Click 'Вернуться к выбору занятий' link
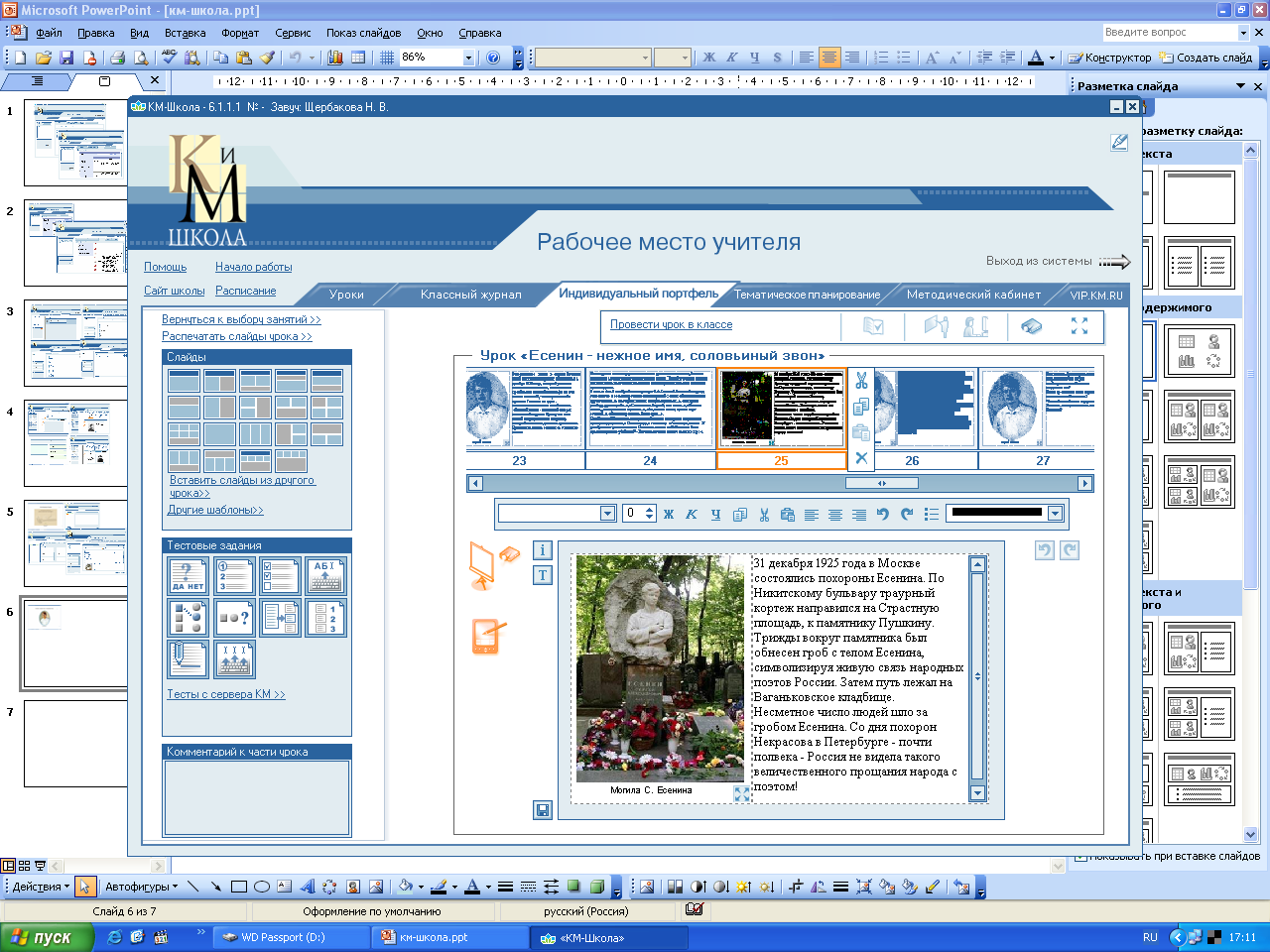The image size is (1270, 952). [241, 319]
